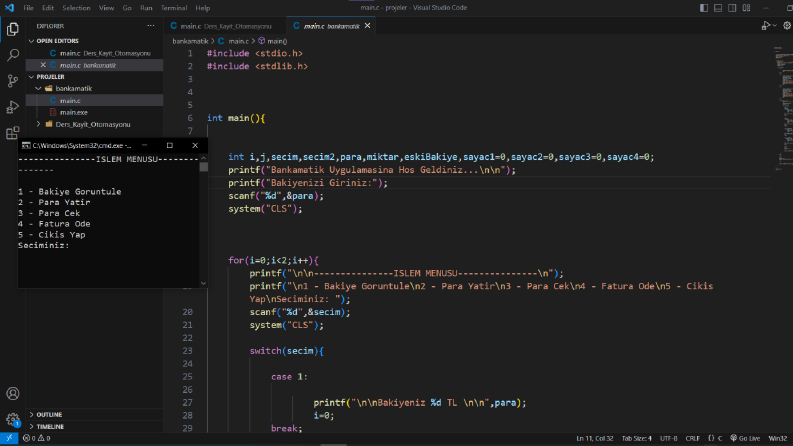Open the Terminal menu
The width and height of the screenshot is (793, 446).
click(x=173, y=8)
